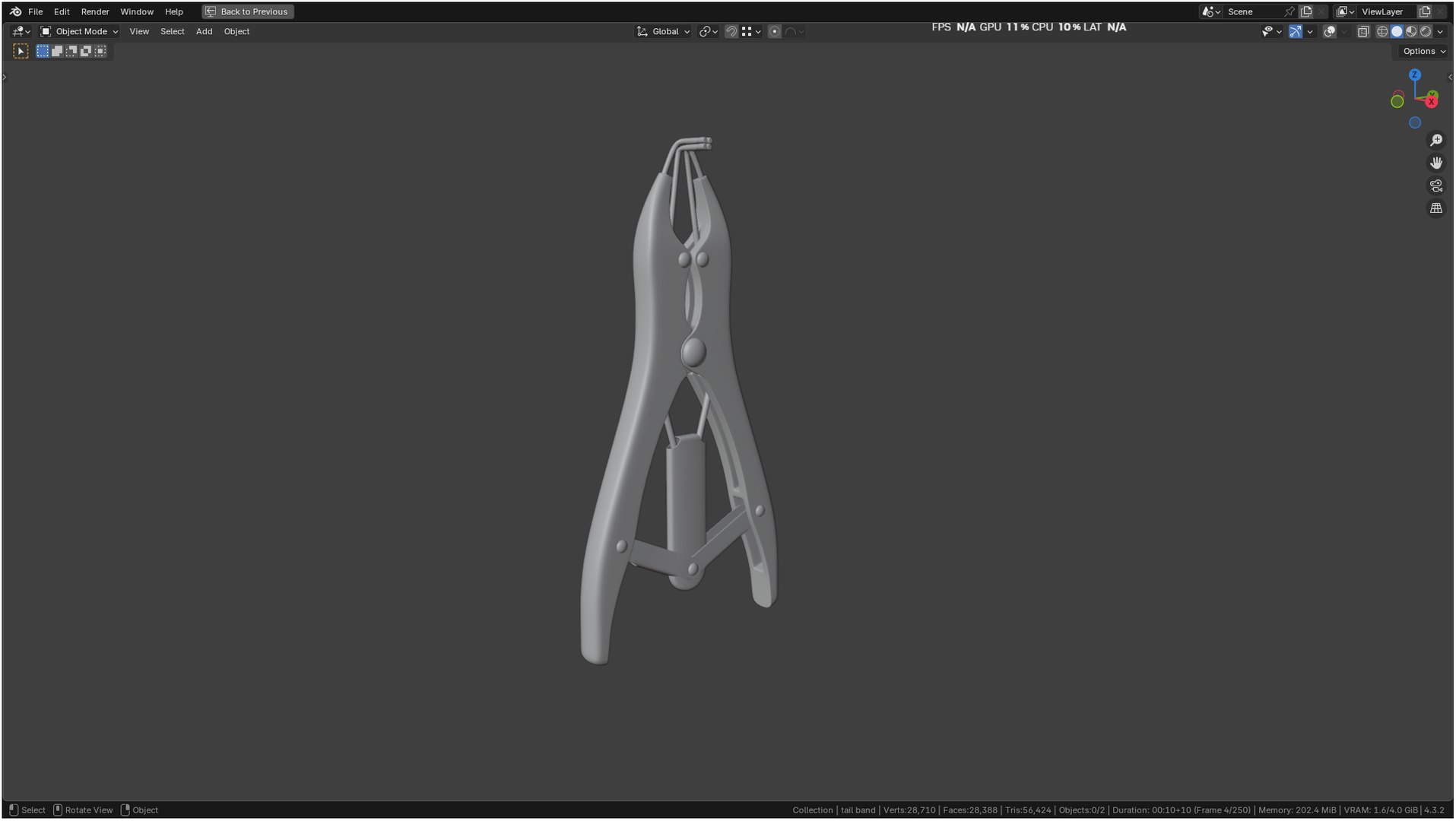Open the viewport View menu

point(139,31)
